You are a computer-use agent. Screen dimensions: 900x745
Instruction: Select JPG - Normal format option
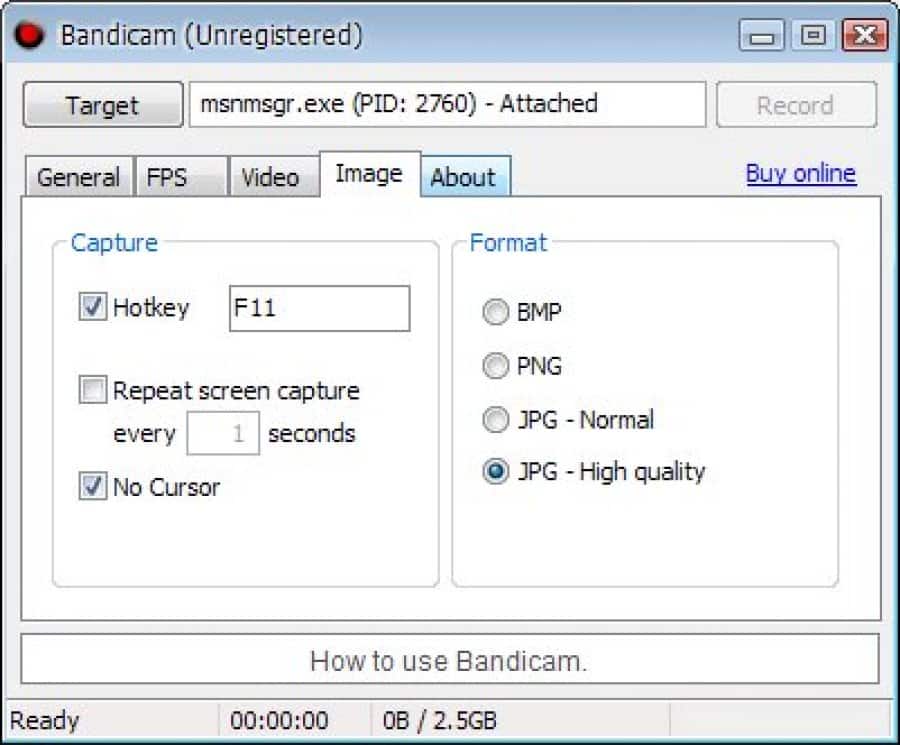click(495, 420)
